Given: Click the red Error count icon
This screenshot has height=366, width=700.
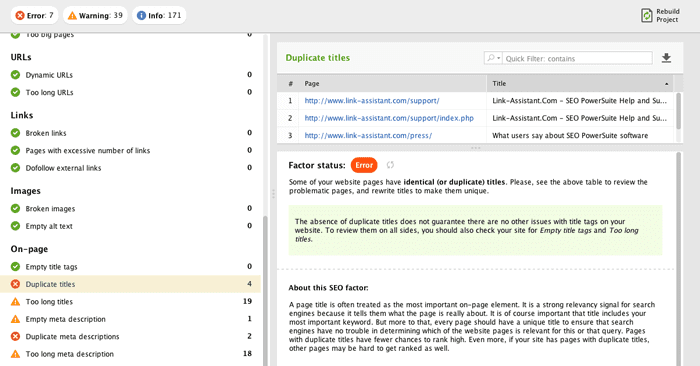Looking at the screenshot, I should [20, 16].
